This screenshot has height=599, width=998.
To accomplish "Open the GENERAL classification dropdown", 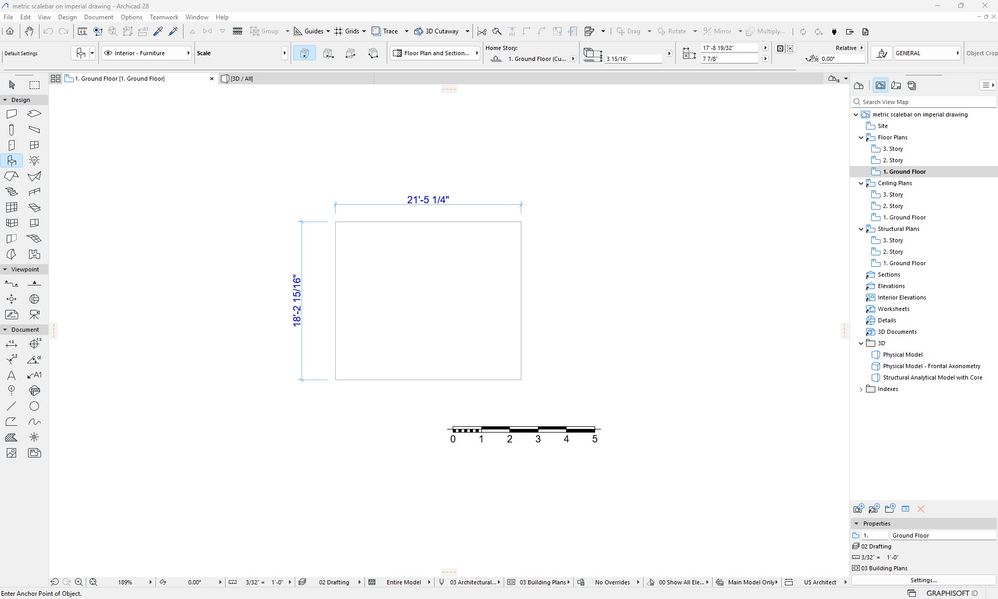I will pyautogui.click(x=925, y=53).
